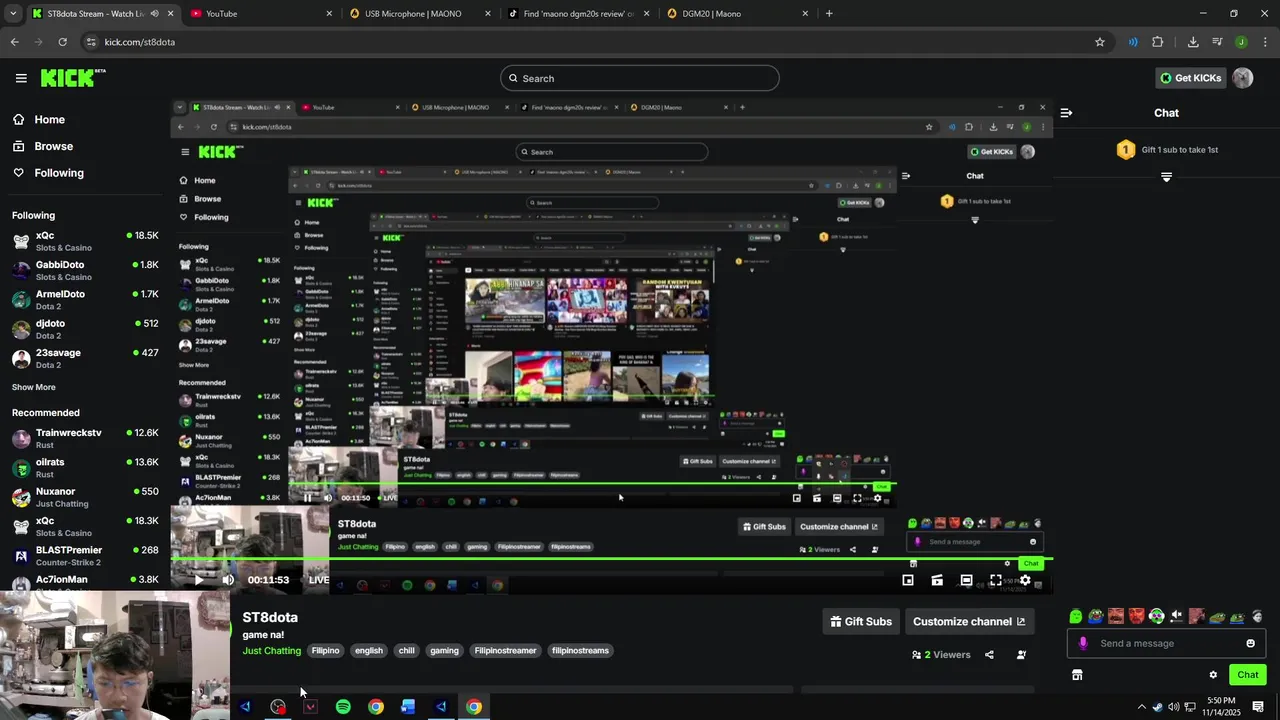Pick the green headphones emote
This screenshot has height=720, width=1280.
[x=1157, y=616]
